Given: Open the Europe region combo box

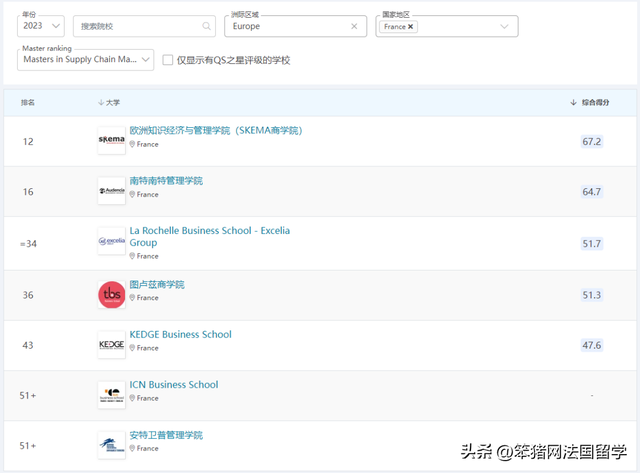Looking at the screenshot, I should point(296,26).
